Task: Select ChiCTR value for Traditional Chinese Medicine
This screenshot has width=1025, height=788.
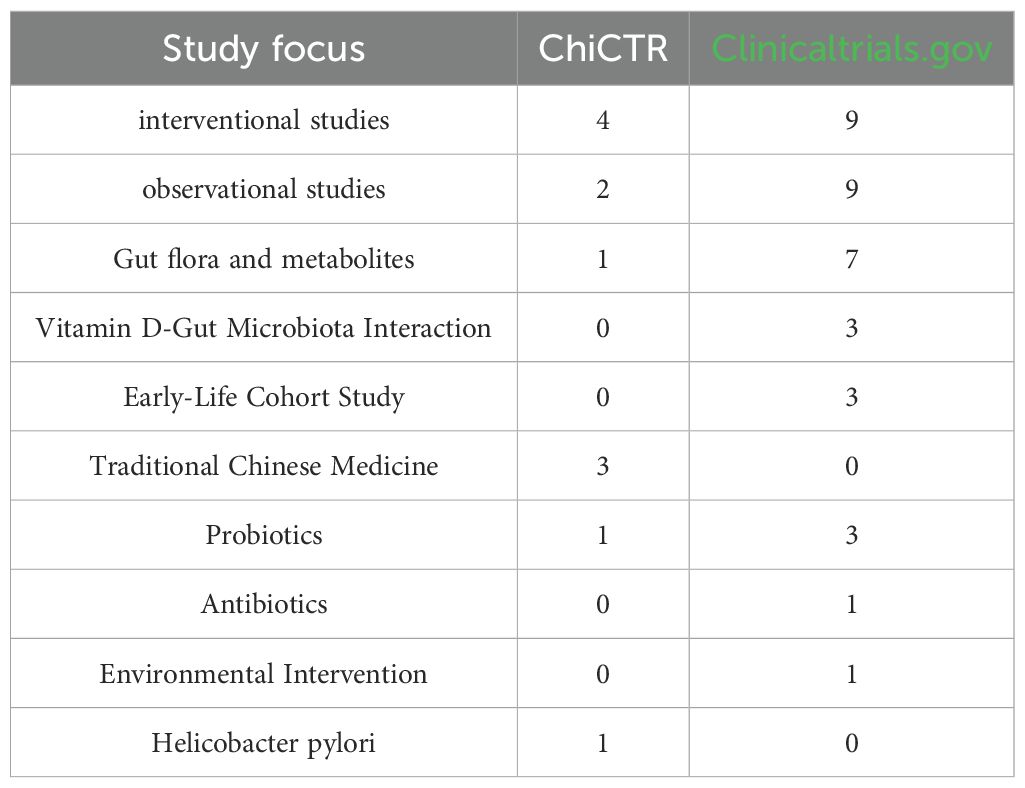Action: pos(602,466)
